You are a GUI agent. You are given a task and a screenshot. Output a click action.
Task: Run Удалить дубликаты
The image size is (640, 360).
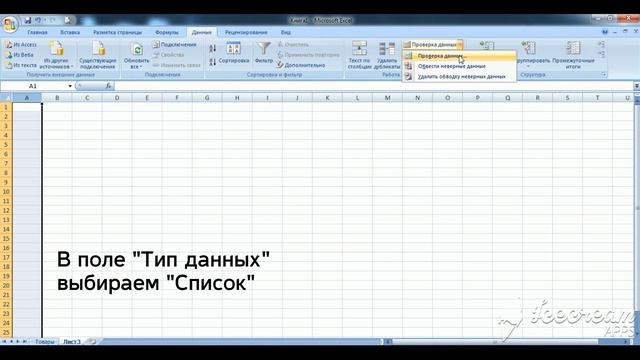(387, 55)
